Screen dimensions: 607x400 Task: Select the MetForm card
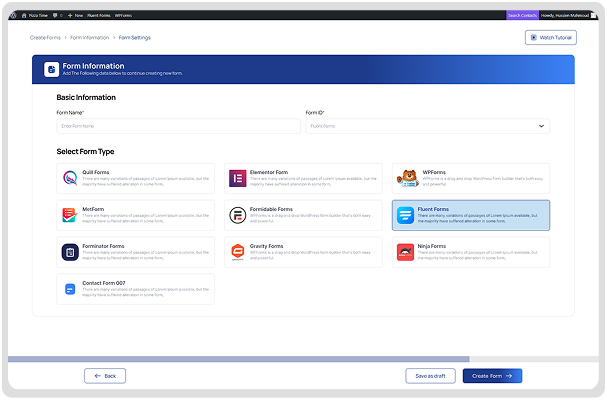coord(135,215)
